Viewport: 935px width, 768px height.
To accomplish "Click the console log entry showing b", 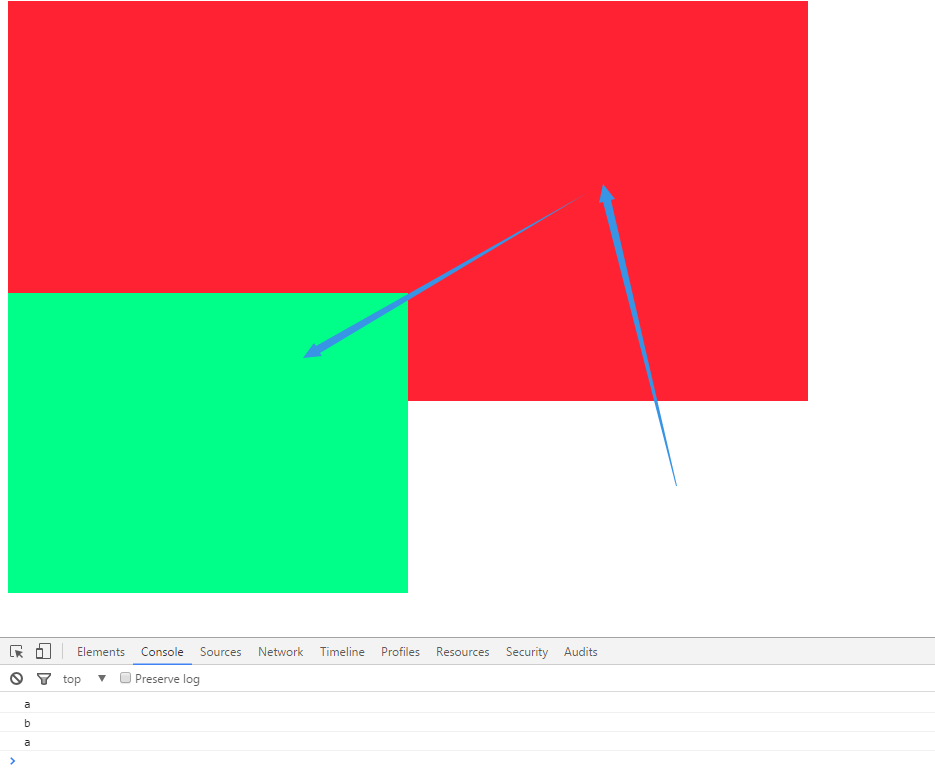I will [27, 722].
